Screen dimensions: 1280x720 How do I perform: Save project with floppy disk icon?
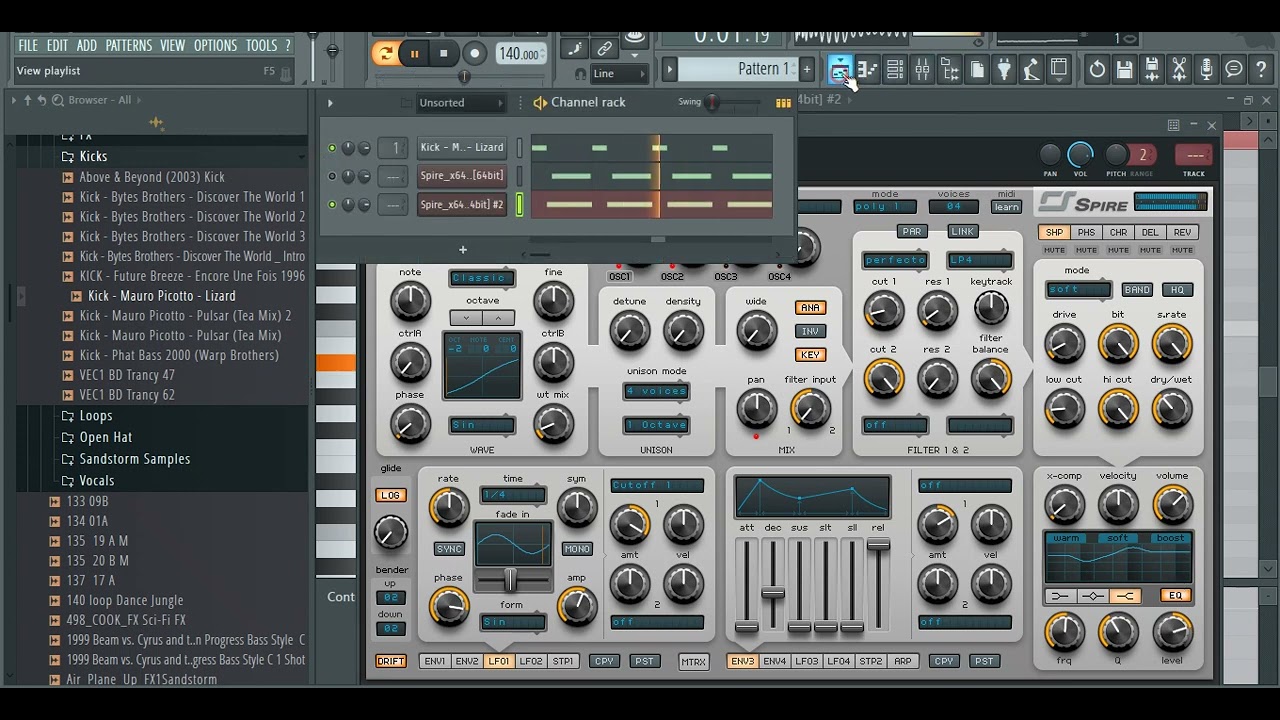click(x=1125, y=69)
